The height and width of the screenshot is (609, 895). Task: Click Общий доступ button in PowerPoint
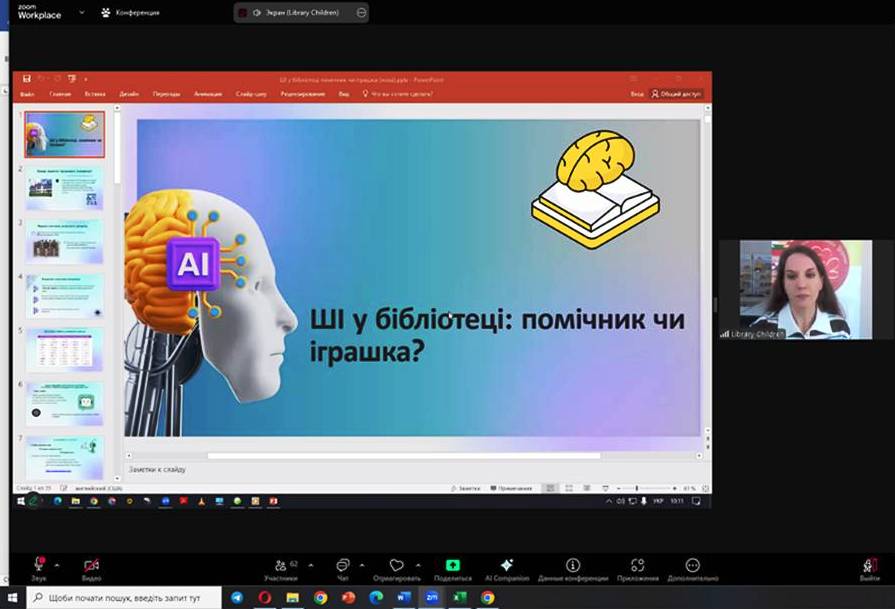(x=678, y=94)
